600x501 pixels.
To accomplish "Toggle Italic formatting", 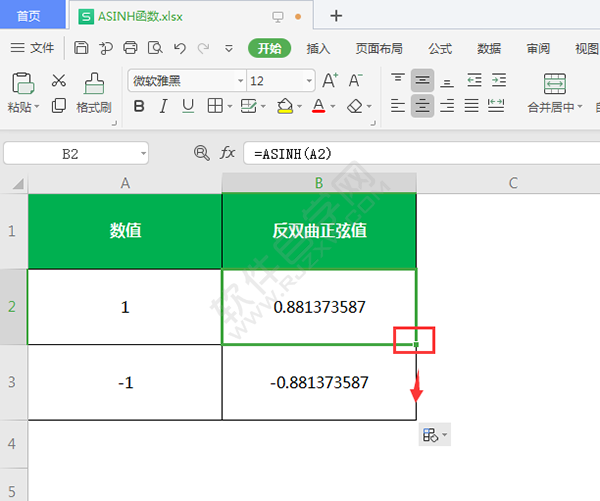I will (x=163, y=106).
